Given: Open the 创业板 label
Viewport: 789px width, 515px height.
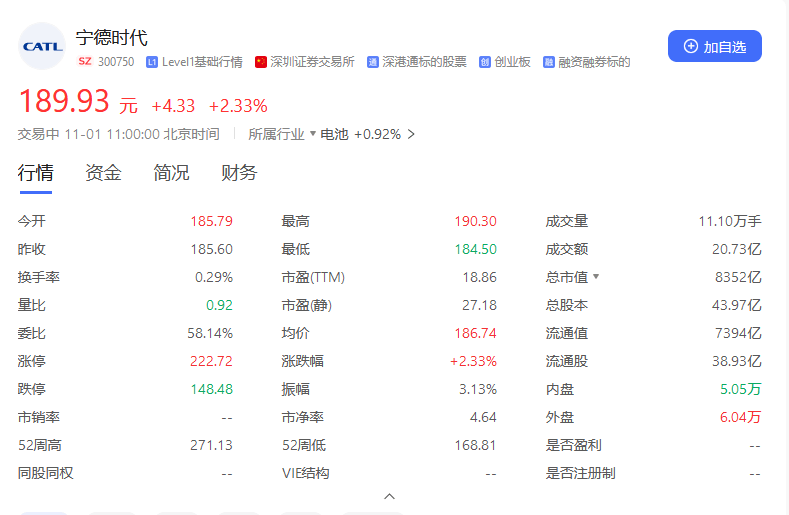Looking at the screenshot, I should (512, 62).
